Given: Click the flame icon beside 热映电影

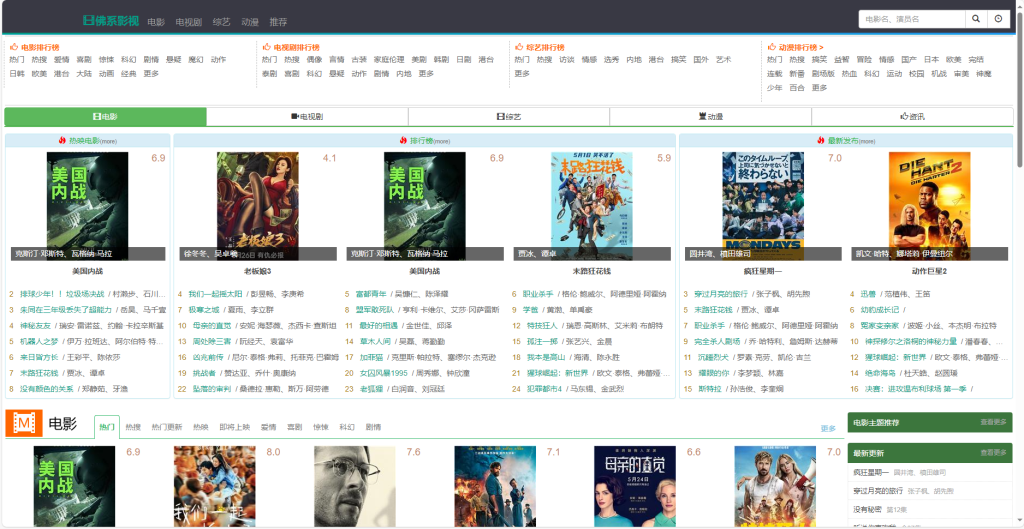Looking at the screenshot, I should coord(62,141).
